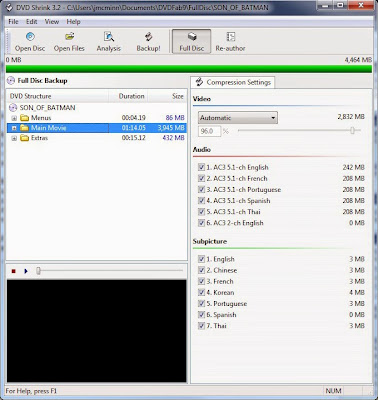
Task: Start the Backup! toolbar action
Action: pyautogui.click(x=148, y=41)
